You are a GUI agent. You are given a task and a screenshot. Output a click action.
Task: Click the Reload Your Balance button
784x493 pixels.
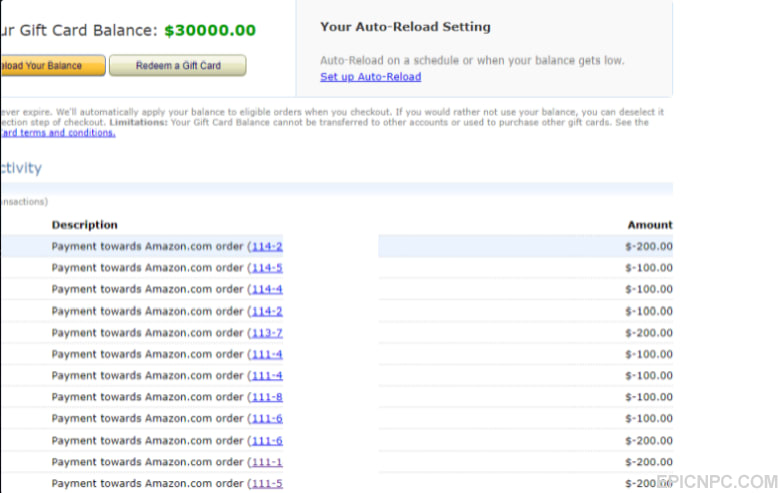coord(52,66)
